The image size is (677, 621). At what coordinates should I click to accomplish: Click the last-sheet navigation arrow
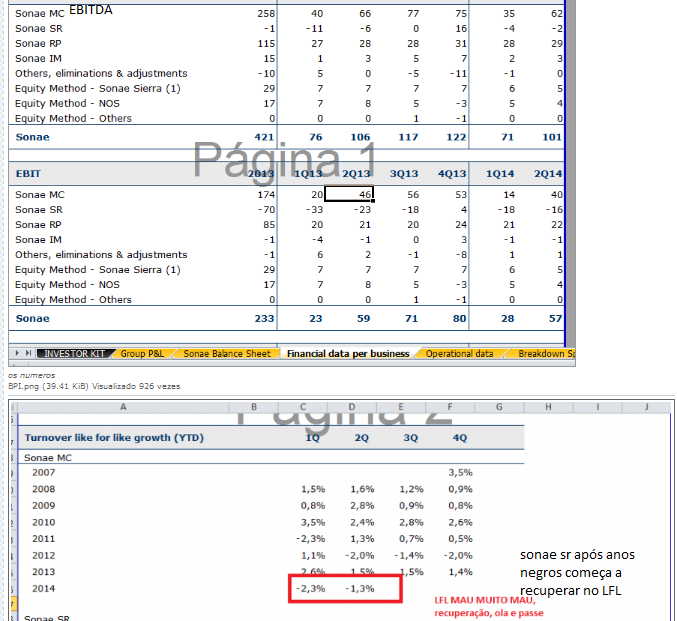pyautogui.click(x=28, y=353)
